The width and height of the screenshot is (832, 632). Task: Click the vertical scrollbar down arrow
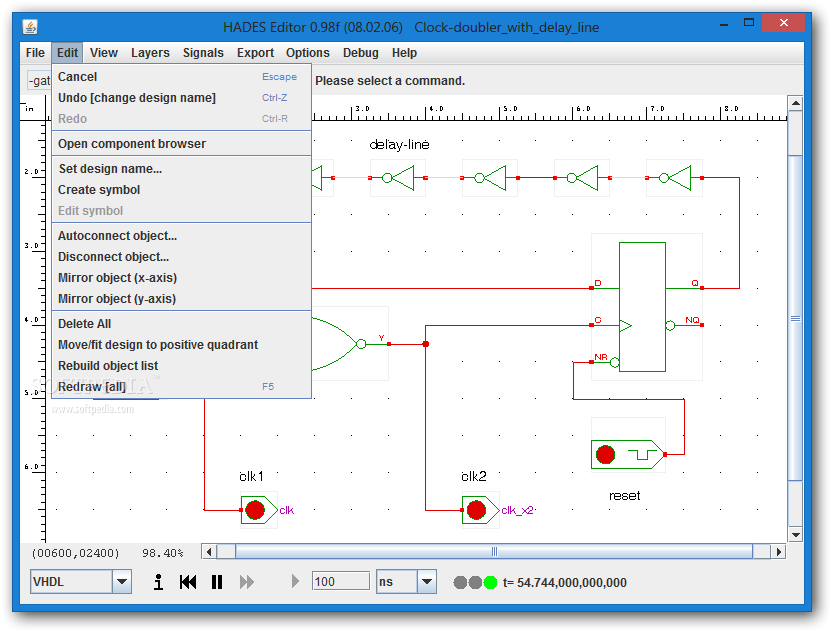[x=795, y=535]
